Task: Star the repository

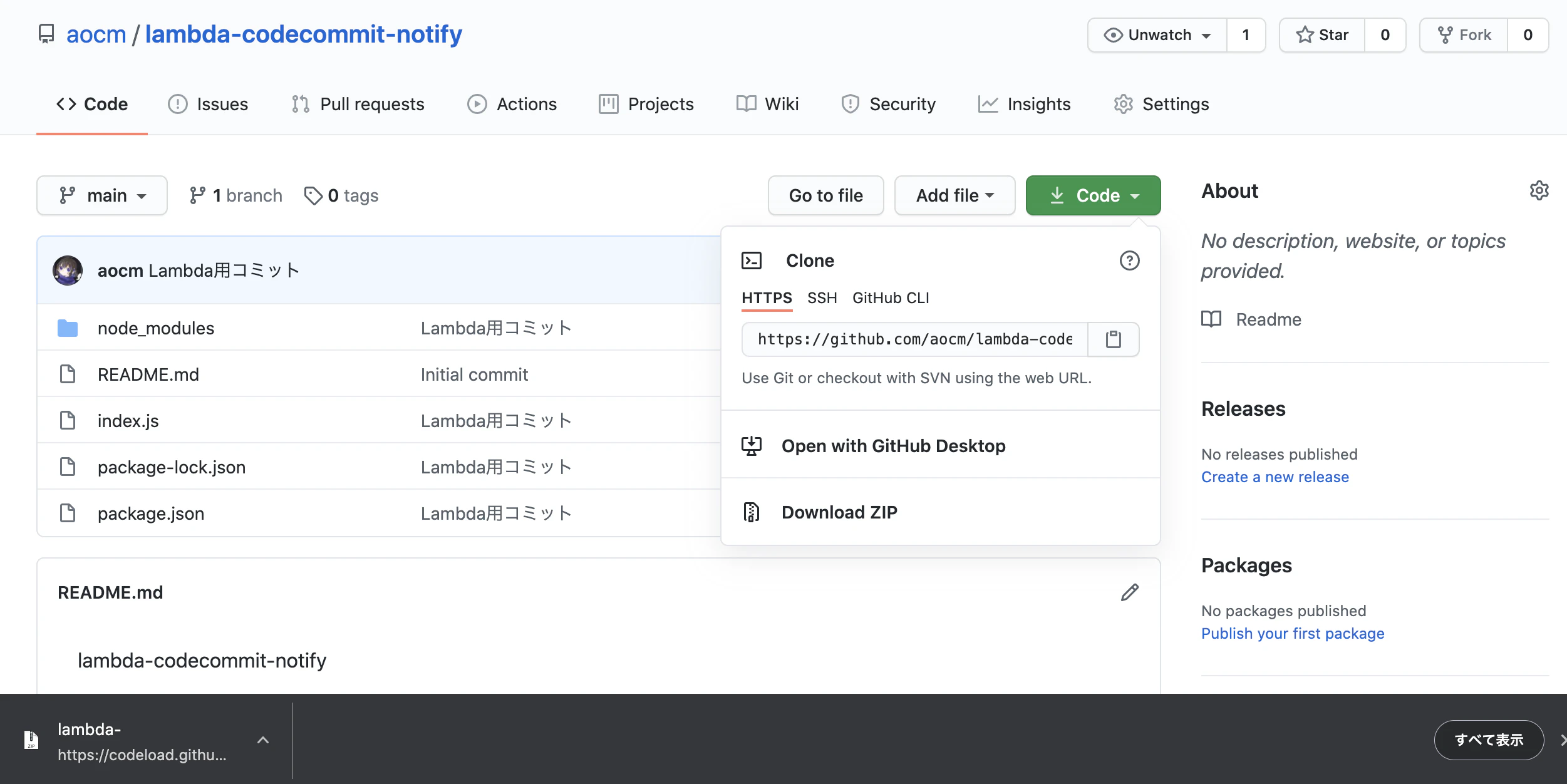Action: point(1321,35)
